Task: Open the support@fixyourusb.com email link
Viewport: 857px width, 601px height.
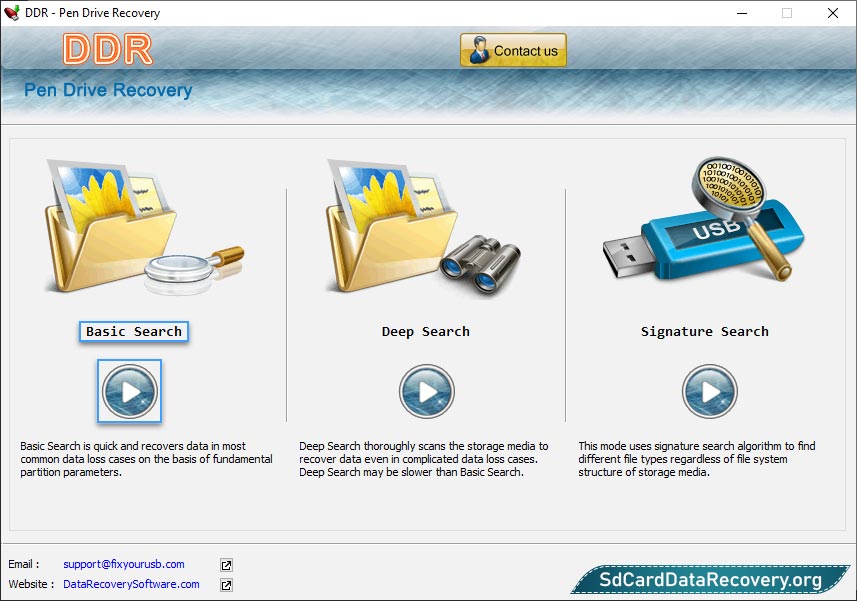Action: pyautogui.click(x=124, y=565)
